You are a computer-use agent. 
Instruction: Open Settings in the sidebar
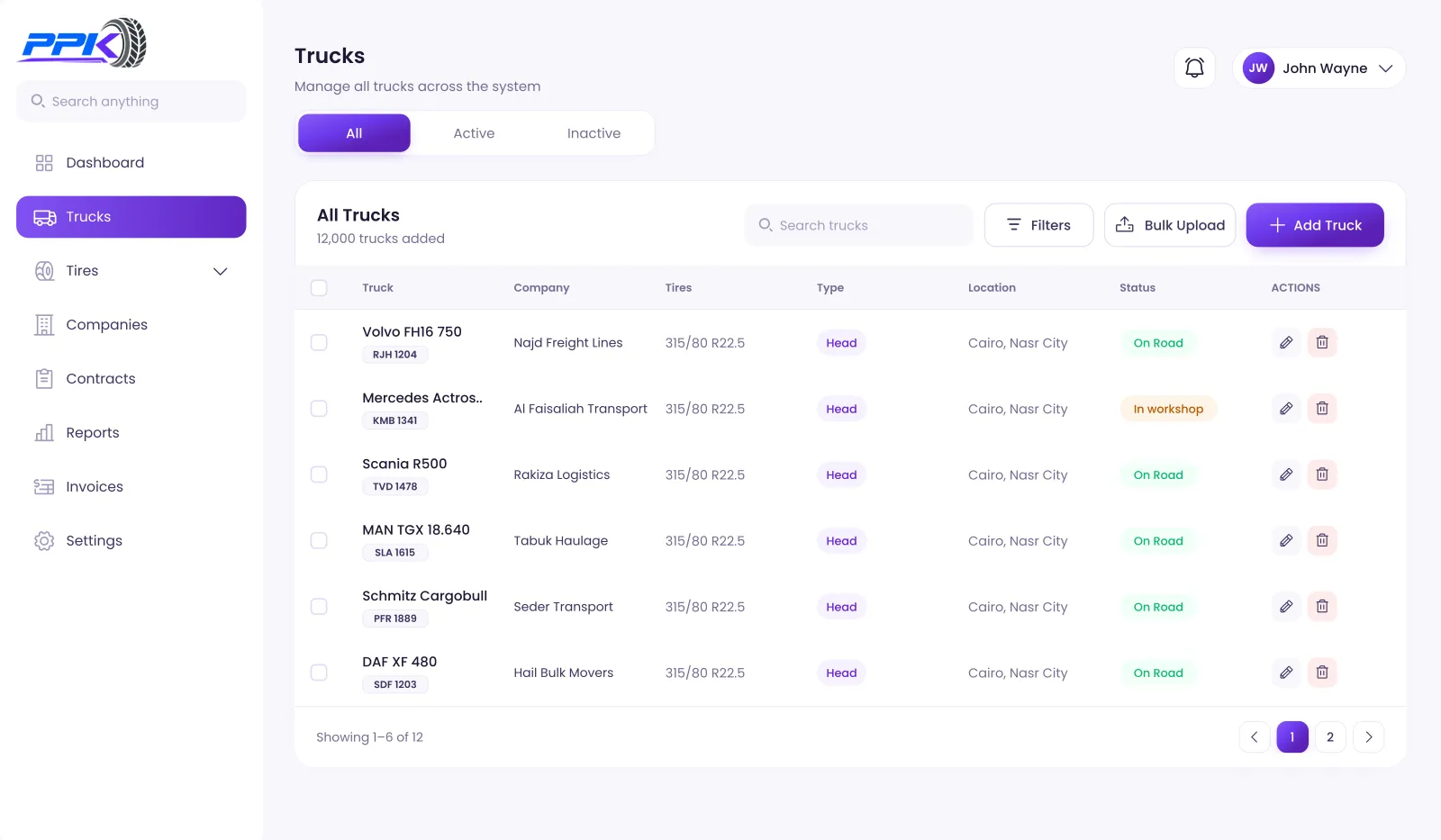[131, 541]
